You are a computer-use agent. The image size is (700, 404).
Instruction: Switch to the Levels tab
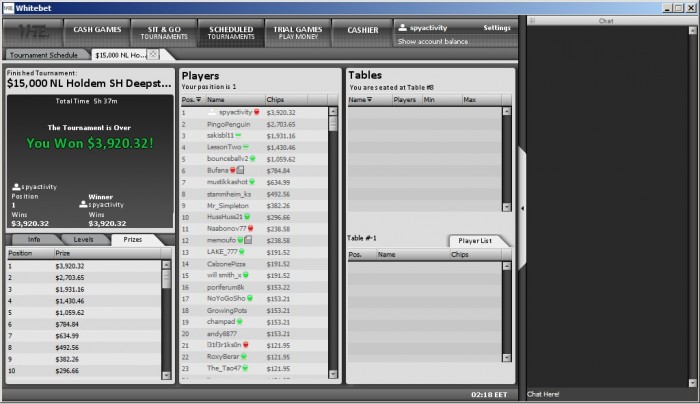83,240
